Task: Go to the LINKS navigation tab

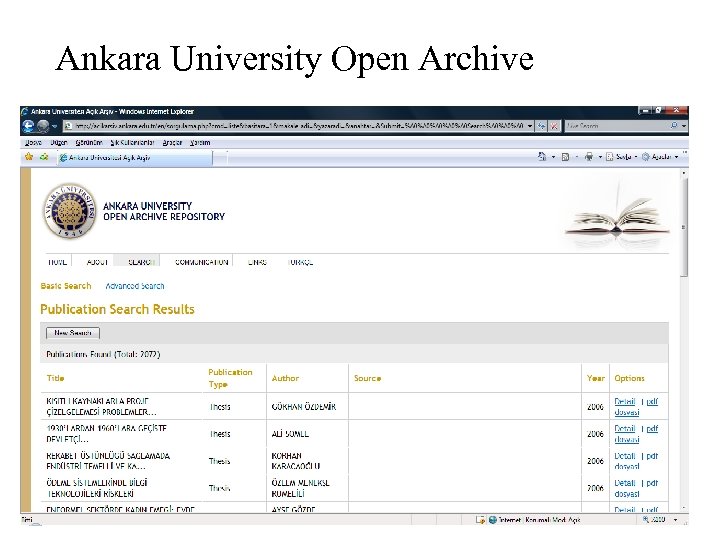Action: [257, 262]
